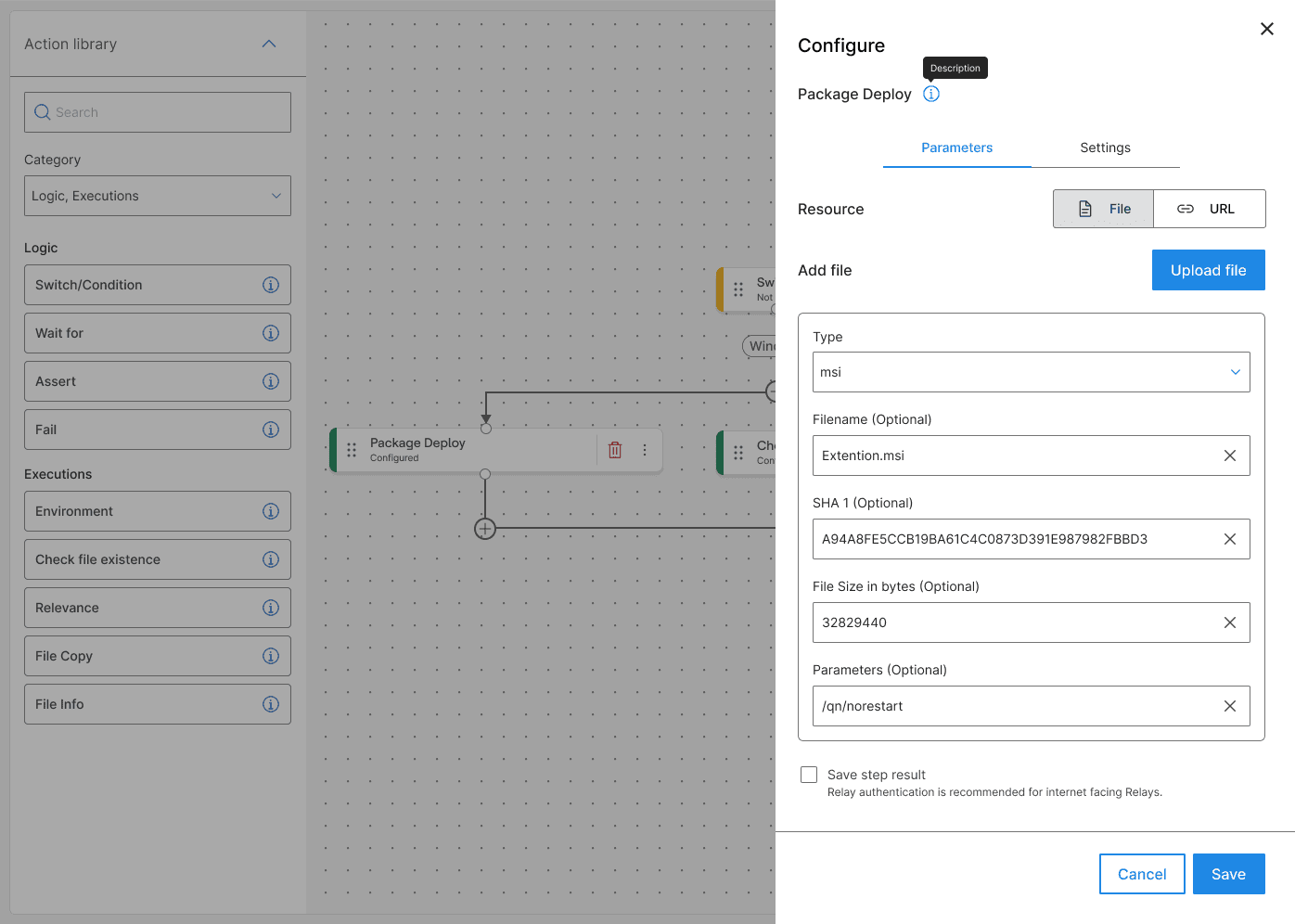Collapse the Action library panel
Screen dimensions: 1295x924
click(x=269, y=44)
